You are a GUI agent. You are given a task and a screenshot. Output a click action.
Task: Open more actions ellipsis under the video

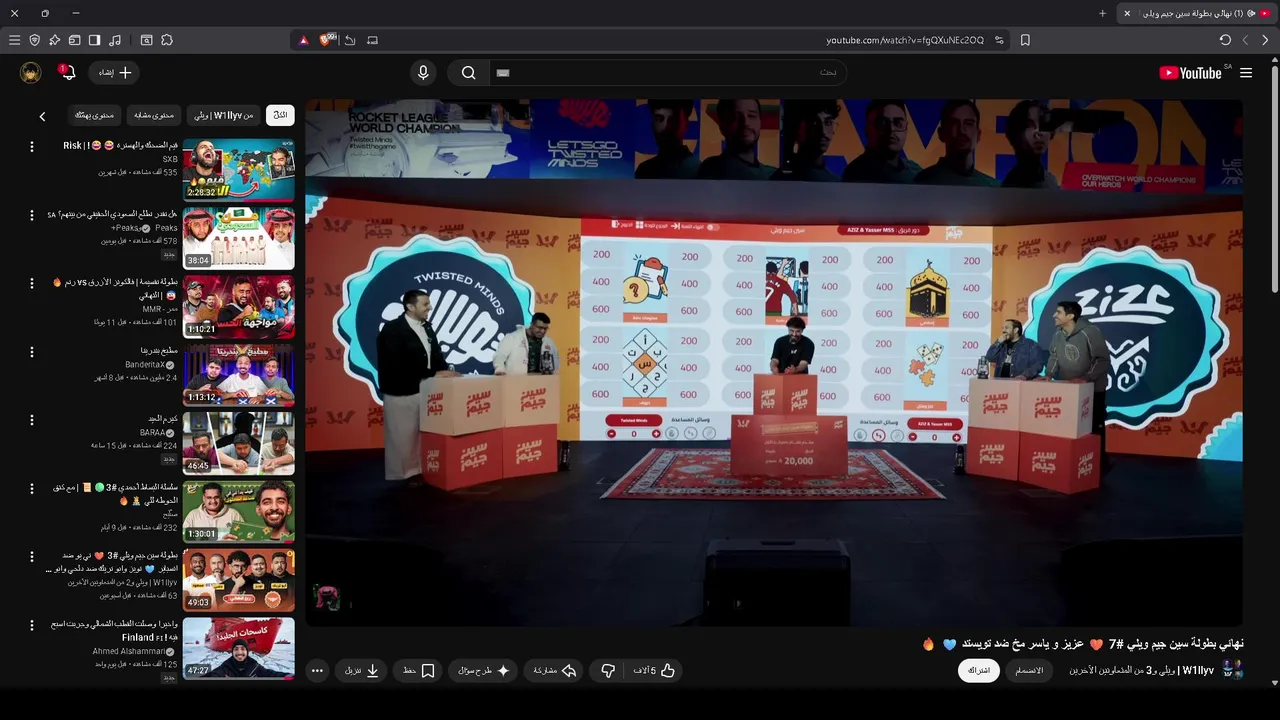point(317,671)
